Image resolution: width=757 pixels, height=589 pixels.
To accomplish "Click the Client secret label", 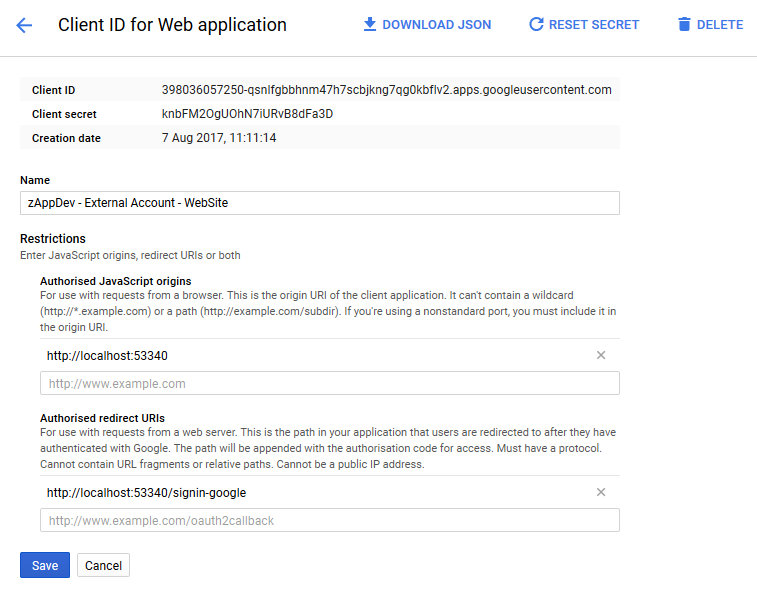I will point(64,114).
